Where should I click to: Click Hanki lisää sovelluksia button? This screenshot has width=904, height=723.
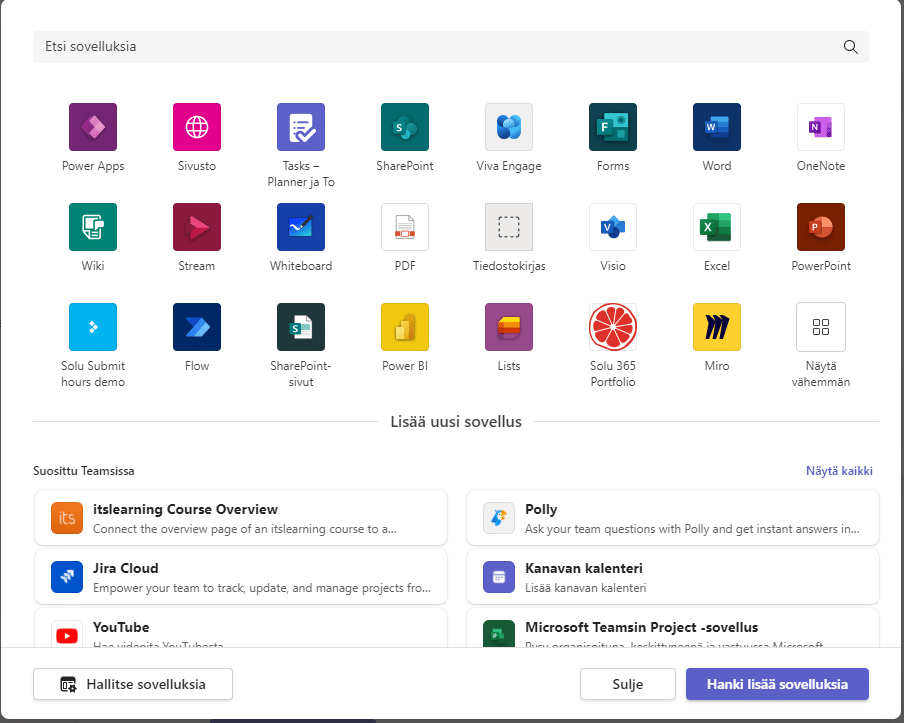coord(777,684)
